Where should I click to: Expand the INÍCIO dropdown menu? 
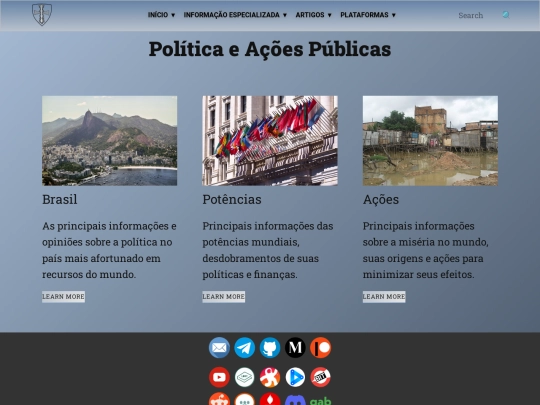click(x=162, y=15)
